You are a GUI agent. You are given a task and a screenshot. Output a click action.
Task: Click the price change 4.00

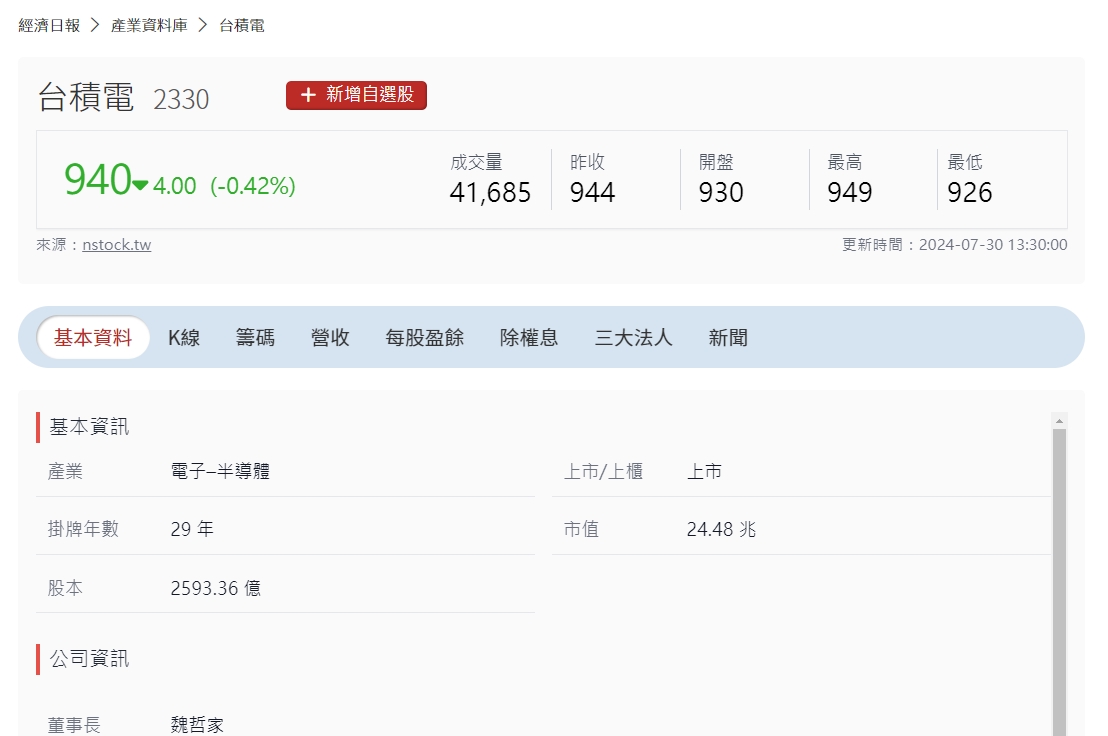pyautogui.click(x=175, y=186)
